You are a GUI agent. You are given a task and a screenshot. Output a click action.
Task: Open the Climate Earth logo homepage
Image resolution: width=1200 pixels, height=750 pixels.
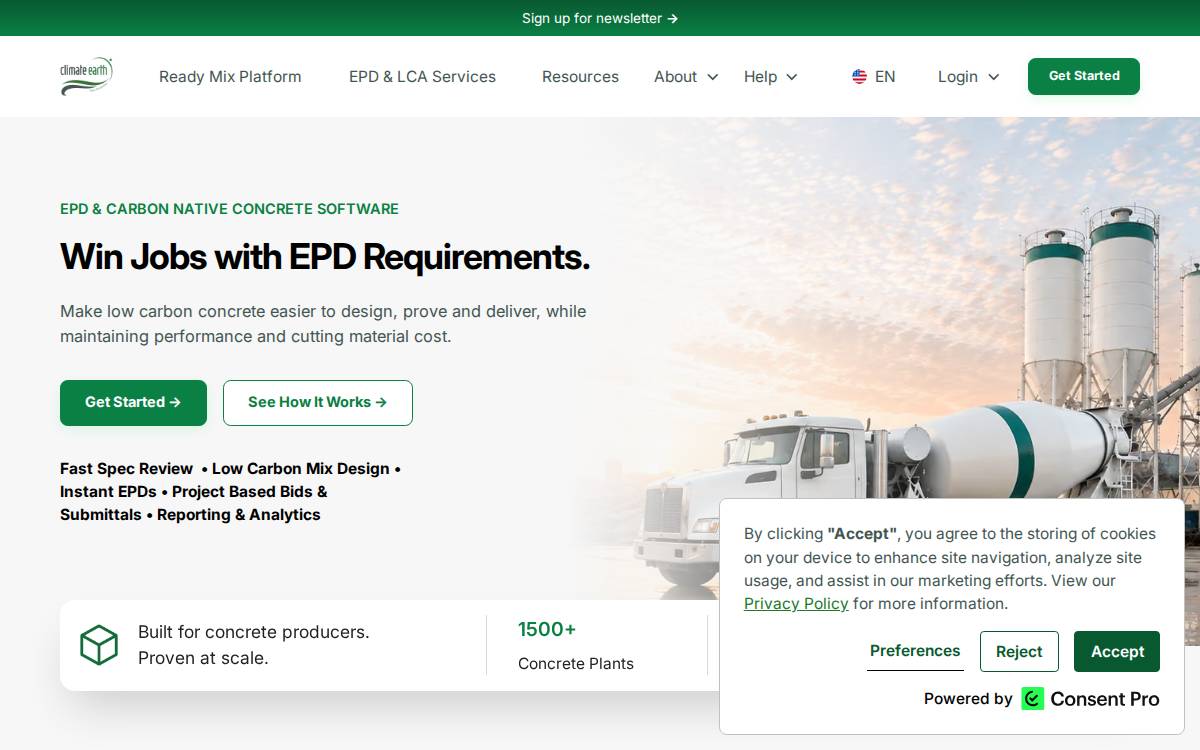point(86,76)
